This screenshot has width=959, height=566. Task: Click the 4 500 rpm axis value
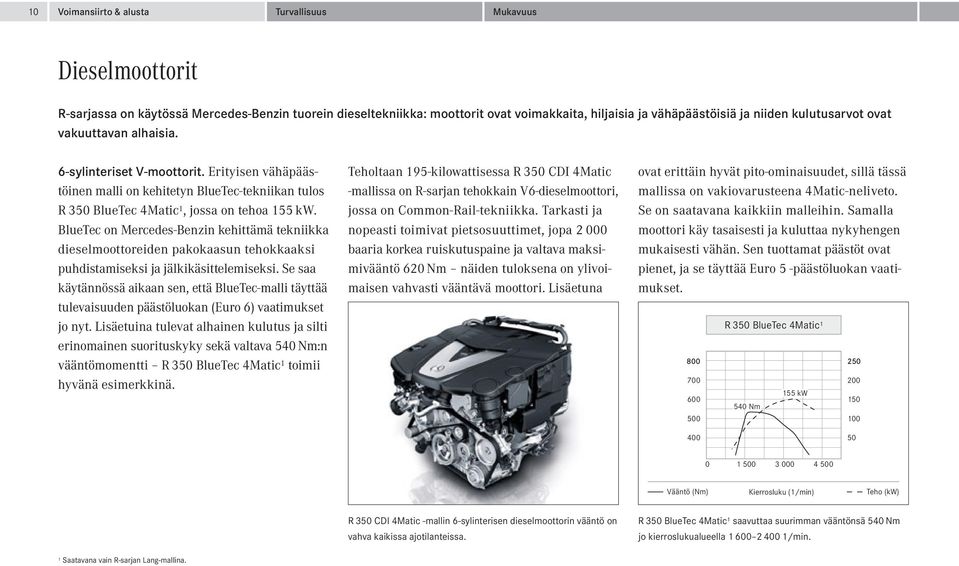tap(823, 464)
